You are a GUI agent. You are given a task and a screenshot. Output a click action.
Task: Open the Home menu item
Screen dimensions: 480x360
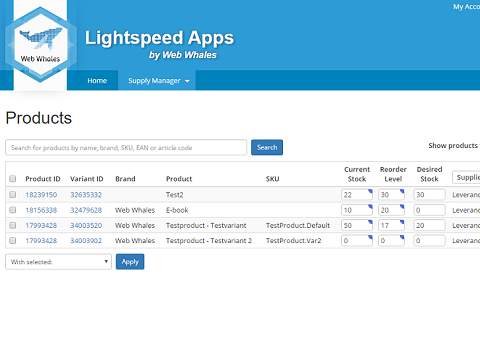97,80
